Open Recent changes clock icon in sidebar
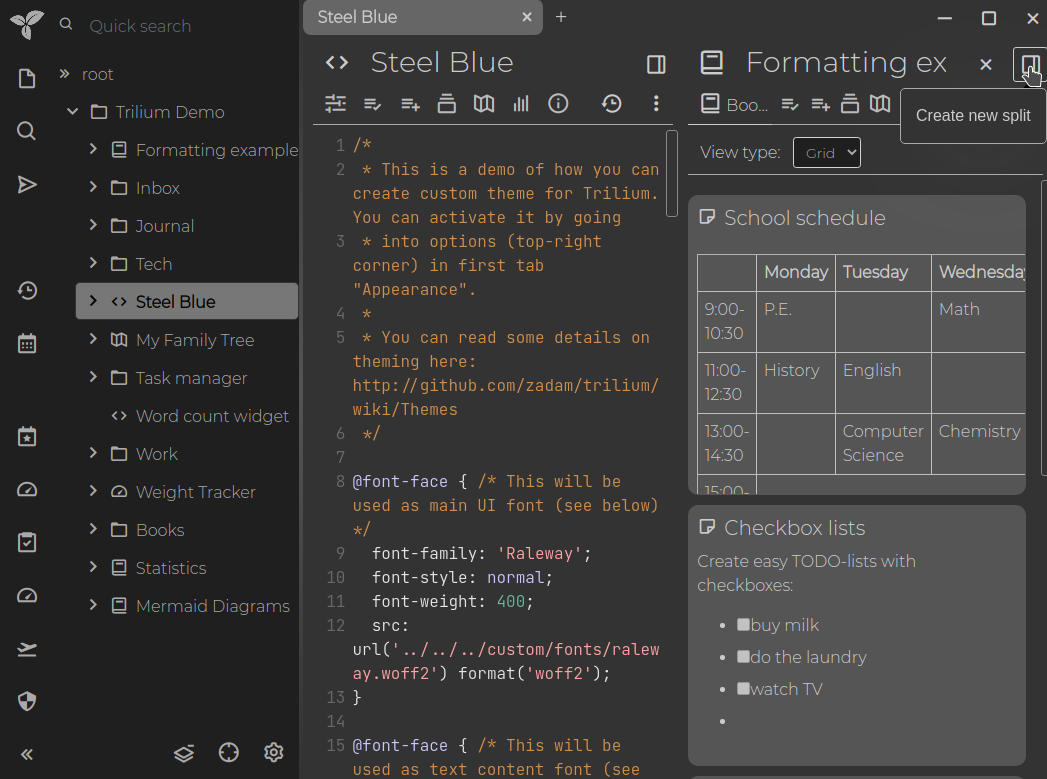The height and width of the screenshot is (779, 1047). point(27,291)
